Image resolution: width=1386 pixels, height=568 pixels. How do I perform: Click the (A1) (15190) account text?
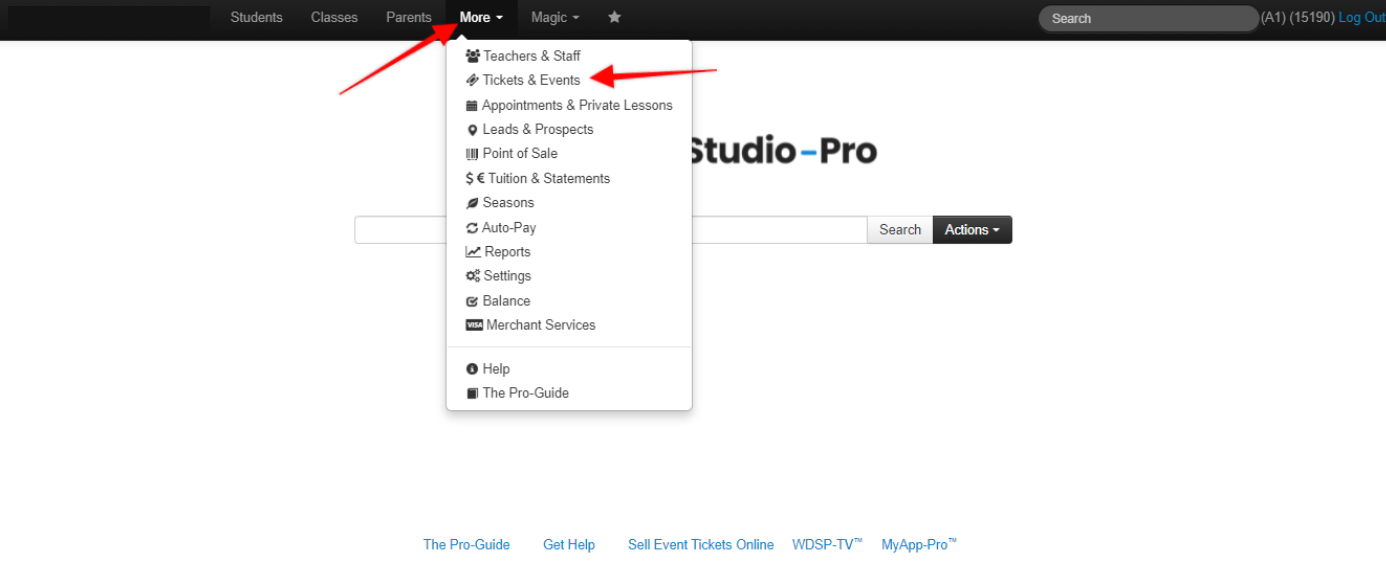1298,18
